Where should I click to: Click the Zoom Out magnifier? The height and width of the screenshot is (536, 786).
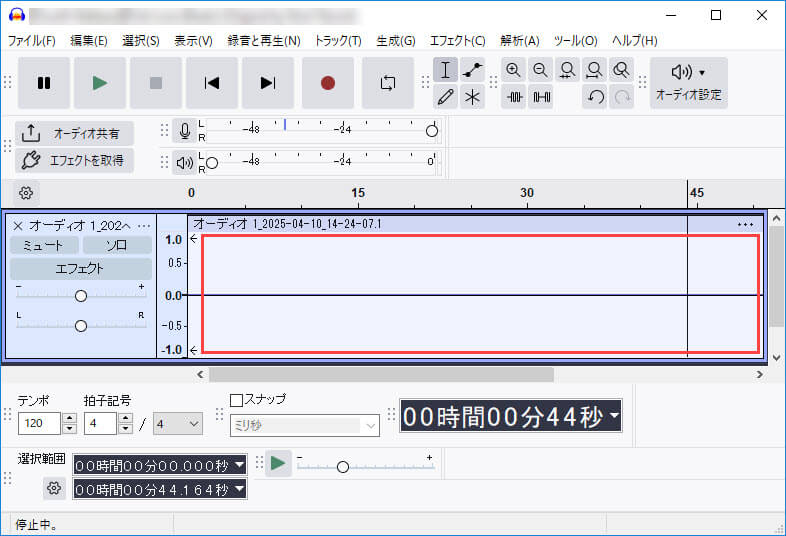(540, 70)
